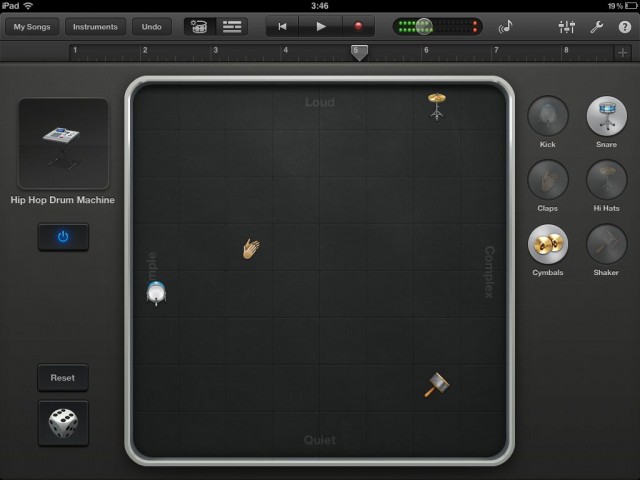Select the Snare drum icon
Viewport: 640px width, 480px height.
point(606,118)
